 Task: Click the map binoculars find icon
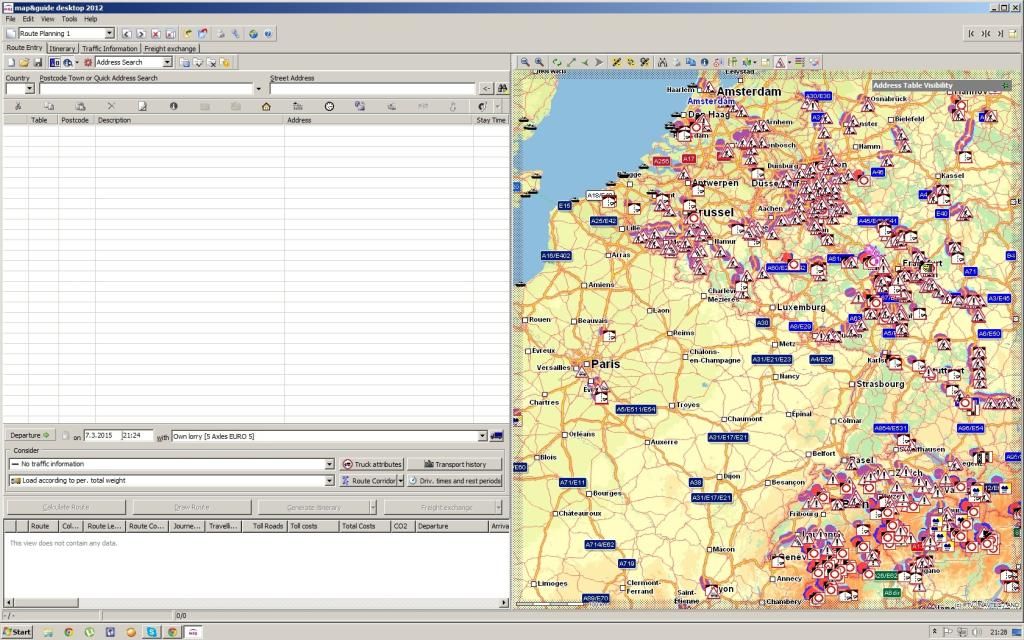[662, 63]
